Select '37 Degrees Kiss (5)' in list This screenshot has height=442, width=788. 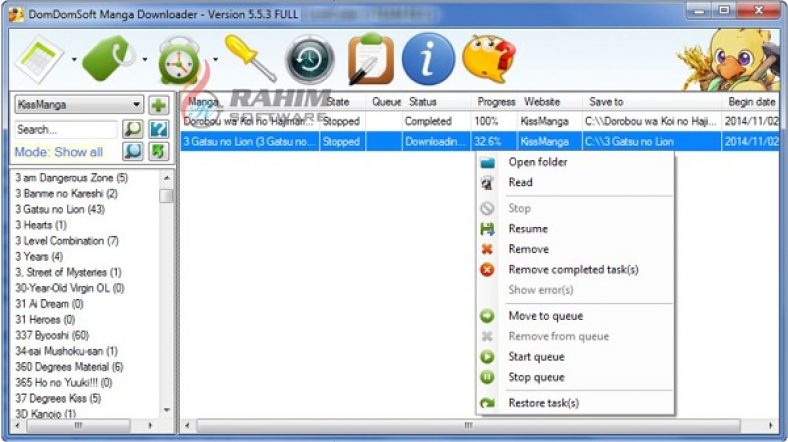click(x=58, y=398)
